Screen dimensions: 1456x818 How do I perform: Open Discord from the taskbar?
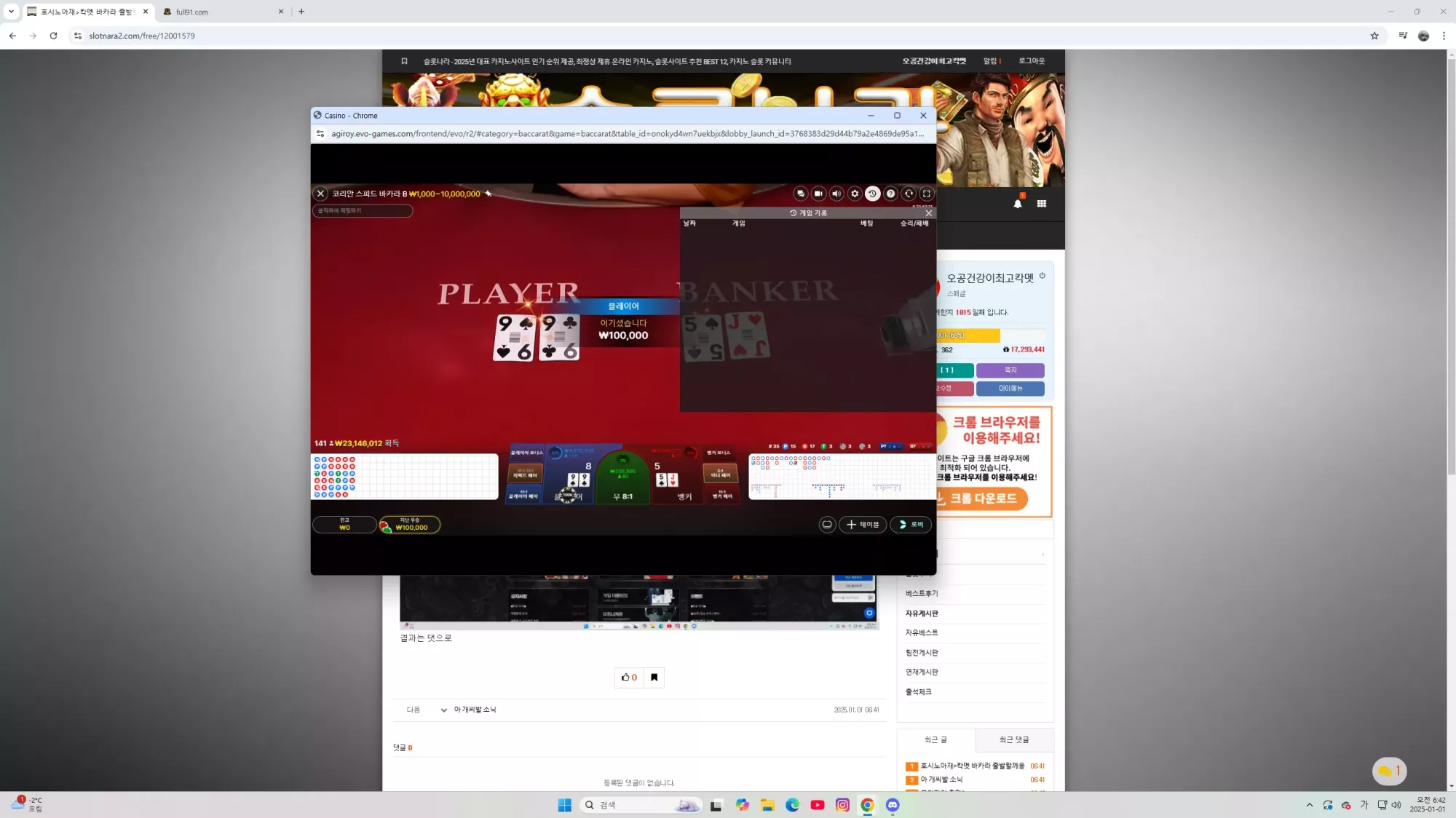pos(893,805)
